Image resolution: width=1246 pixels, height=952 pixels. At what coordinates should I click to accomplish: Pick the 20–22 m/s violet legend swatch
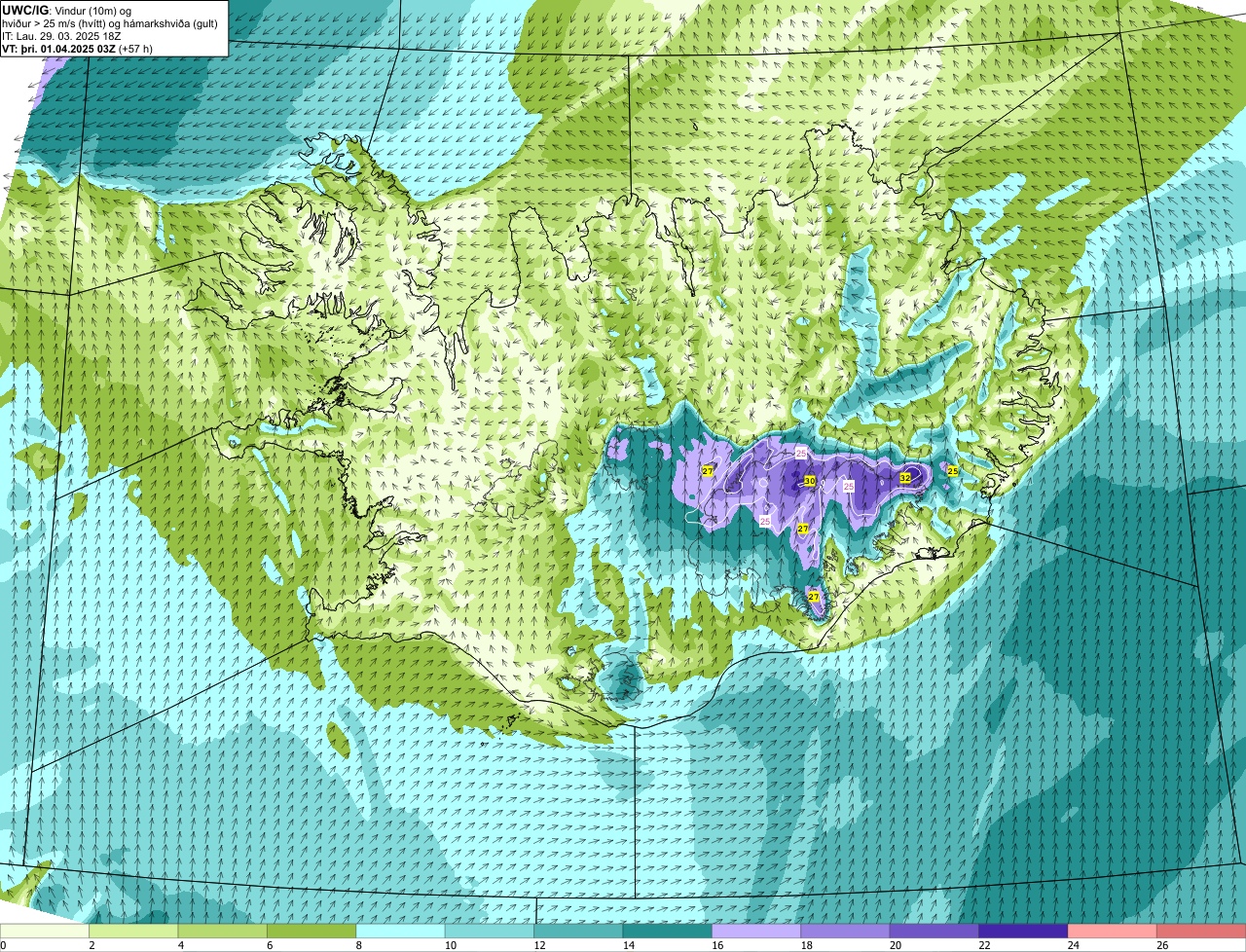point(934,931)
